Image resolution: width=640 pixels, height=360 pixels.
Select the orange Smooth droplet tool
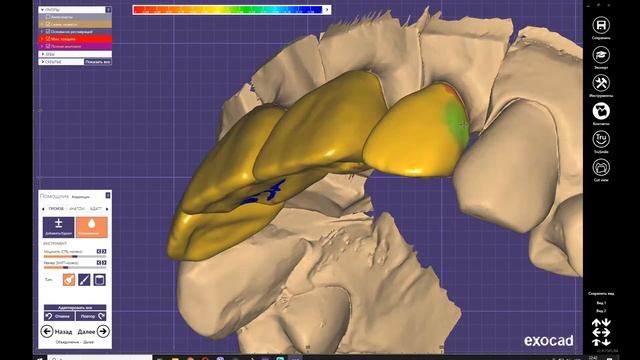point(92,227)
